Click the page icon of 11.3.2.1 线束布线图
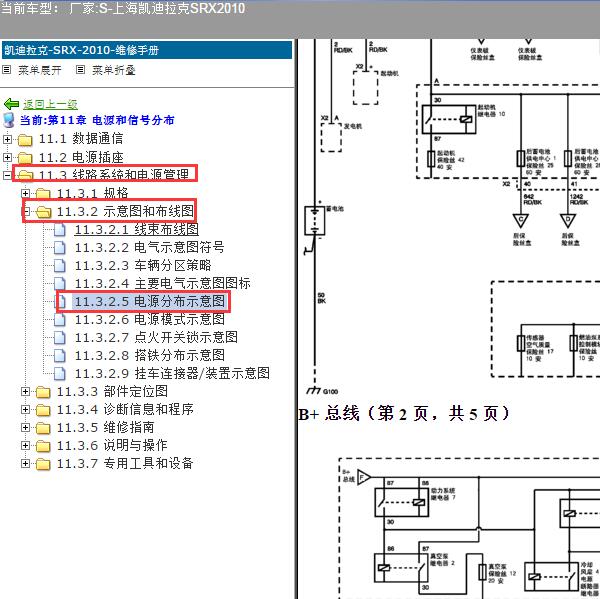Screen dimensions: 600x599 [60, 229]
